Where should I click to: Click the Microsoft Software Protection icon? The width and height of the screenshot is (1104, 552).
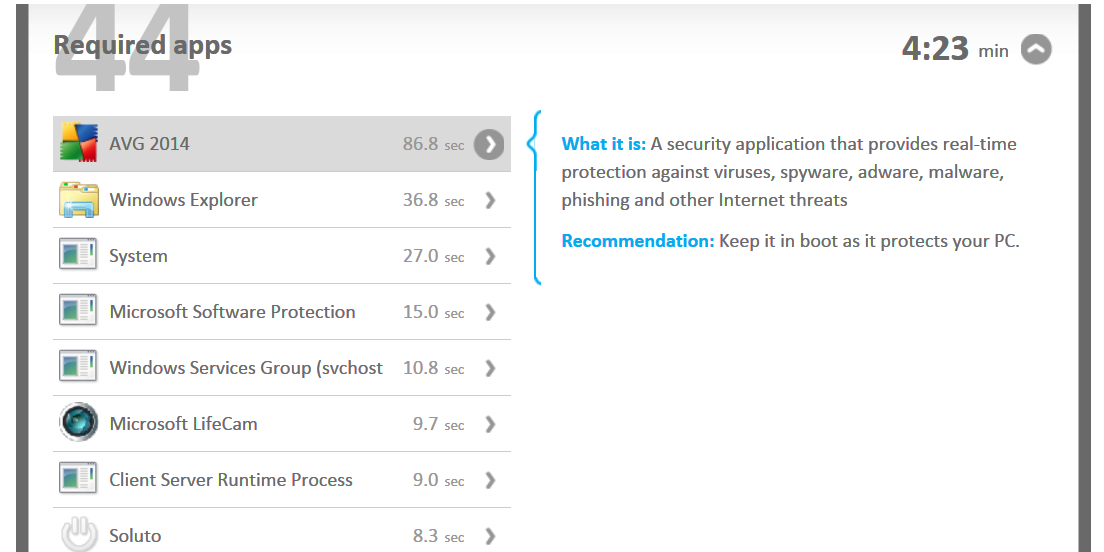(78, 311)
